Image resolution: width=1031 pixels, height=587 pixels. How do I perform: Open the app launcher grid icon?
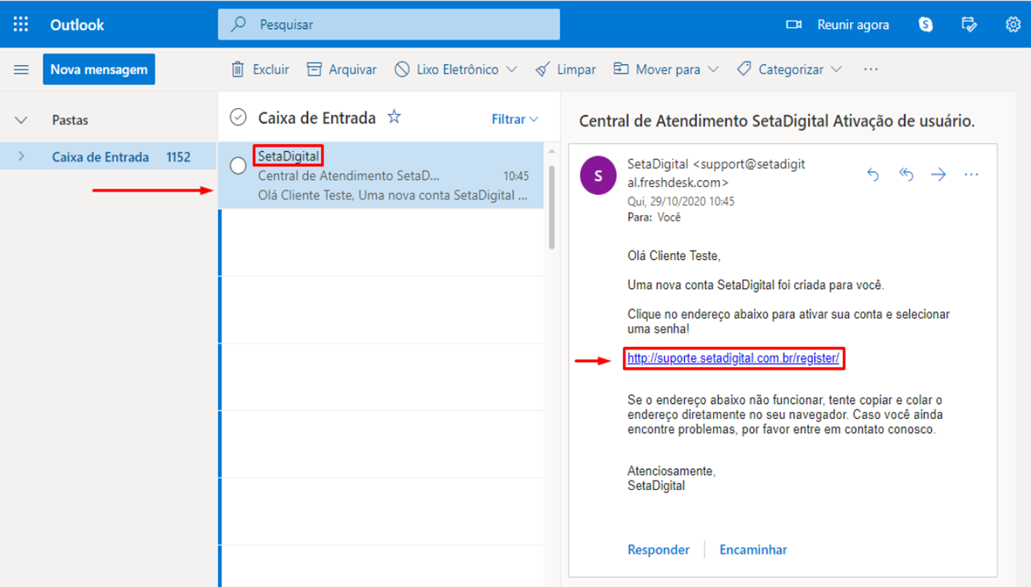click(20, 24)
